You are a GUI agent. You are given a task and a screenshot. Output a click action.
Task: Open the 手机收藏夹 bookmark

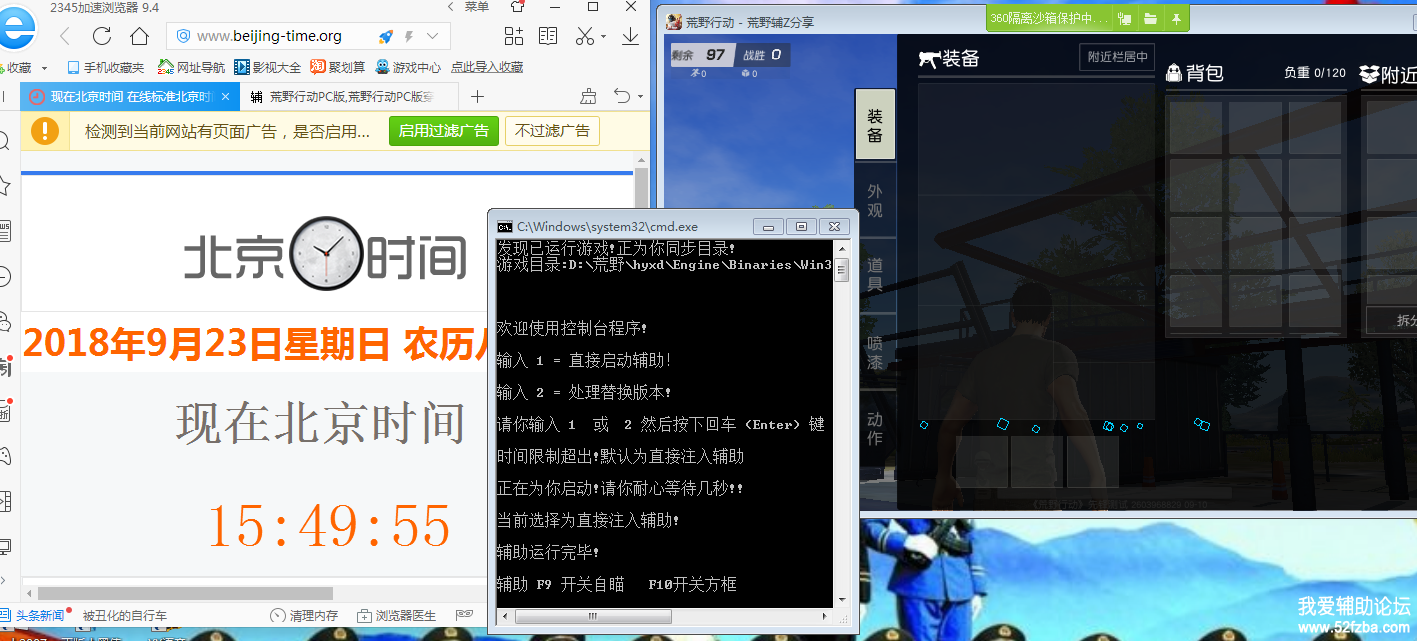tap(105, 68)
